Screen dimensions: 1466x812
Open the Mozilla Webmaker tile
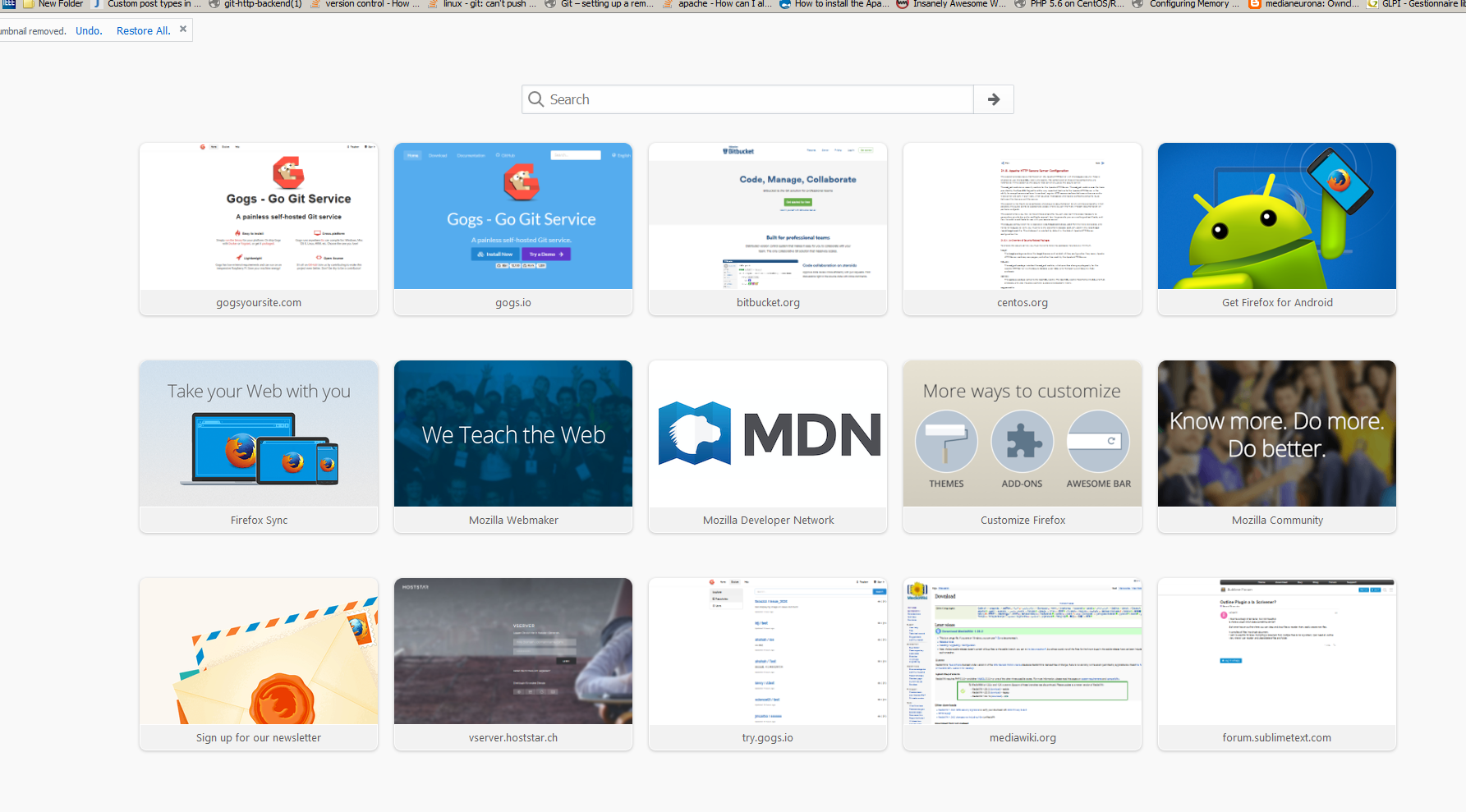513,447
